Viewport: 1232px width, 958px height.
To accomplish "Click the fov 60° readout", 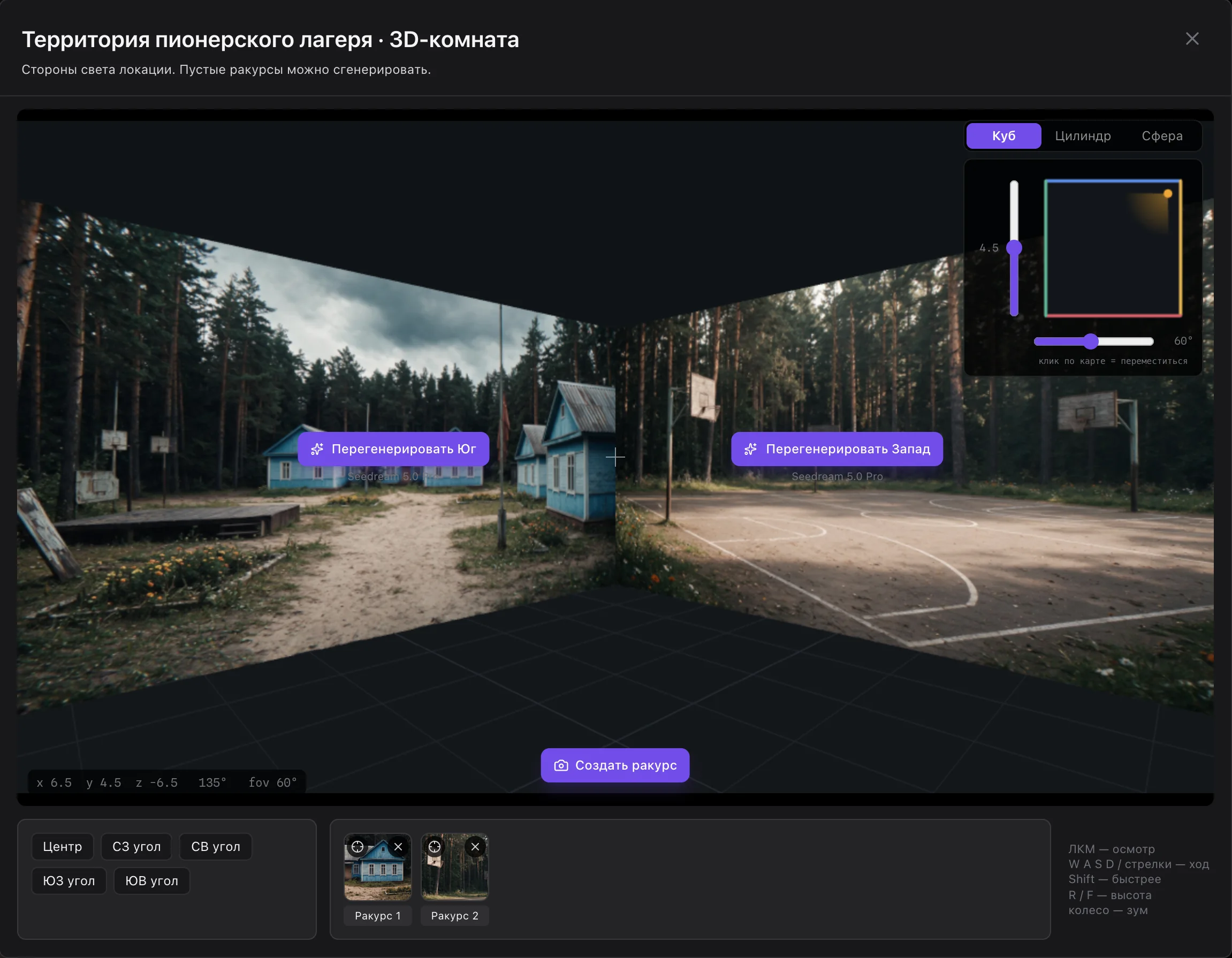I will click(x=272, y=782).
